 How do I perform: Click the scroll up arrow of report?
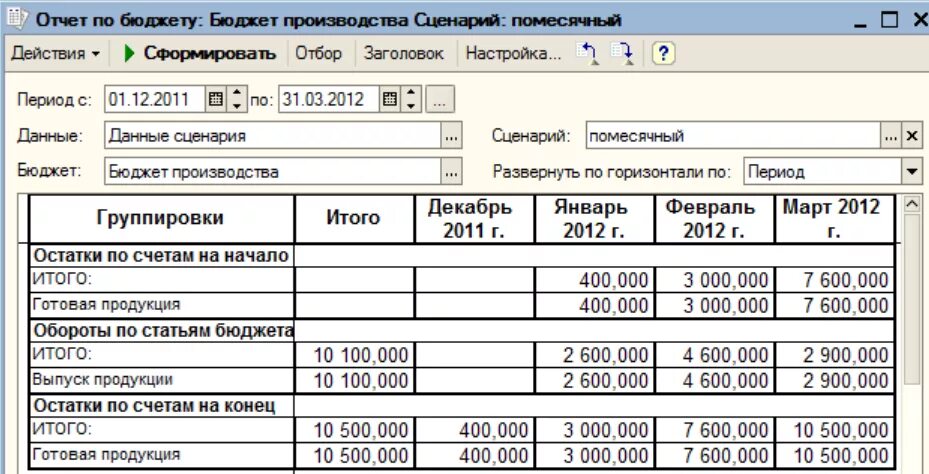pyautogui.click(x=912, y=204)
